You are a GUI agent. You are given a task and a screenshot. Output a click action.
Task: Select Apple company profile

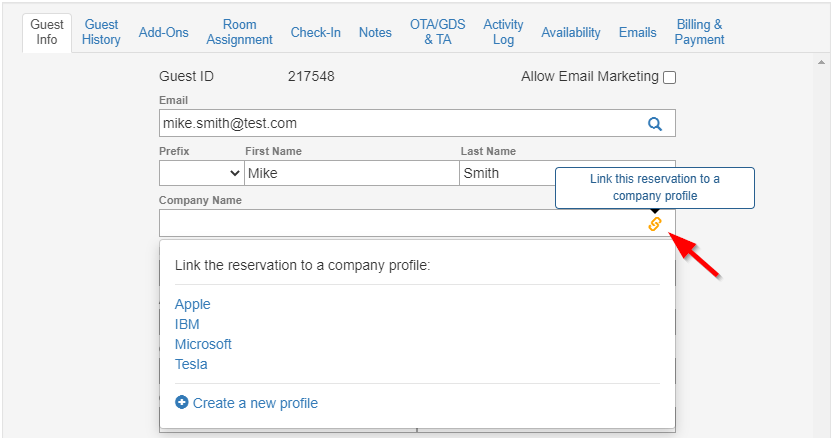(x=193, y=304)
